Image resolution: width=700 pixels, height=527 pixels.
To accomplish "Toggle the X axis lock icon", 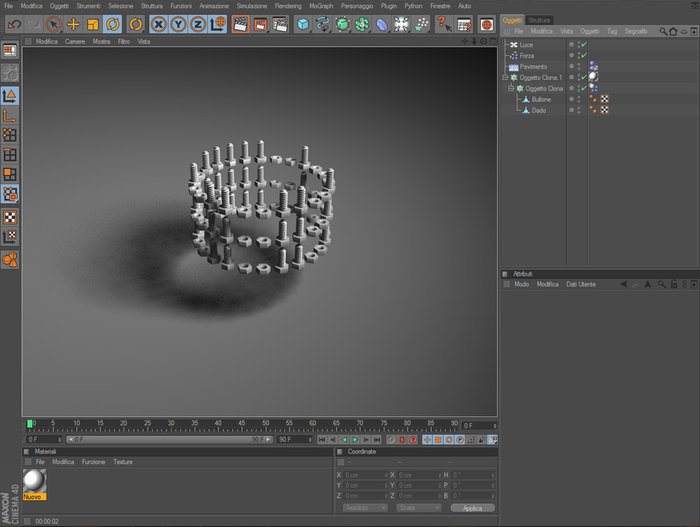I will coord(158,24).
